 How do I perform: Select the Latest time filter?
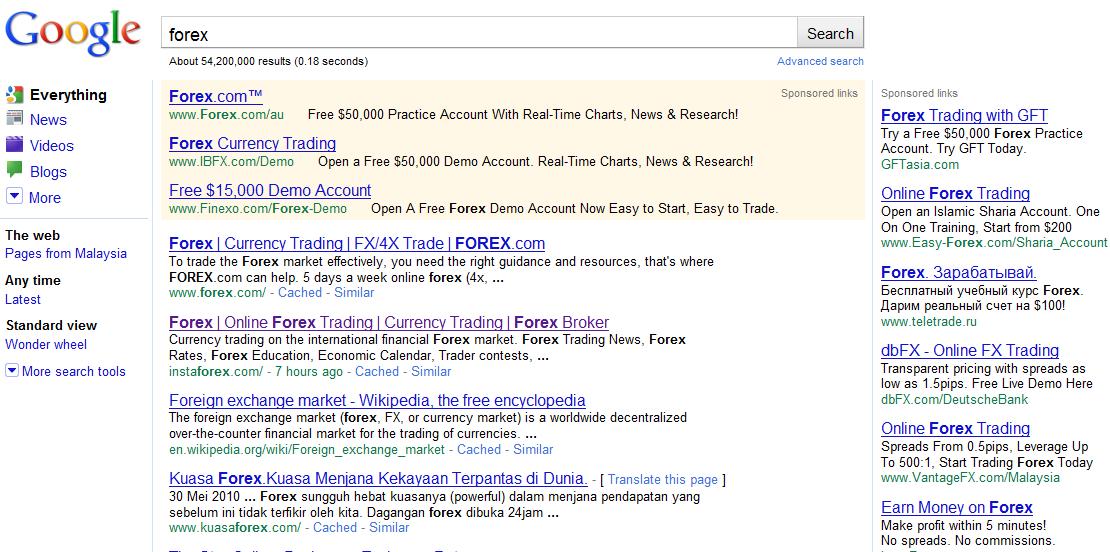pos(23,299)
